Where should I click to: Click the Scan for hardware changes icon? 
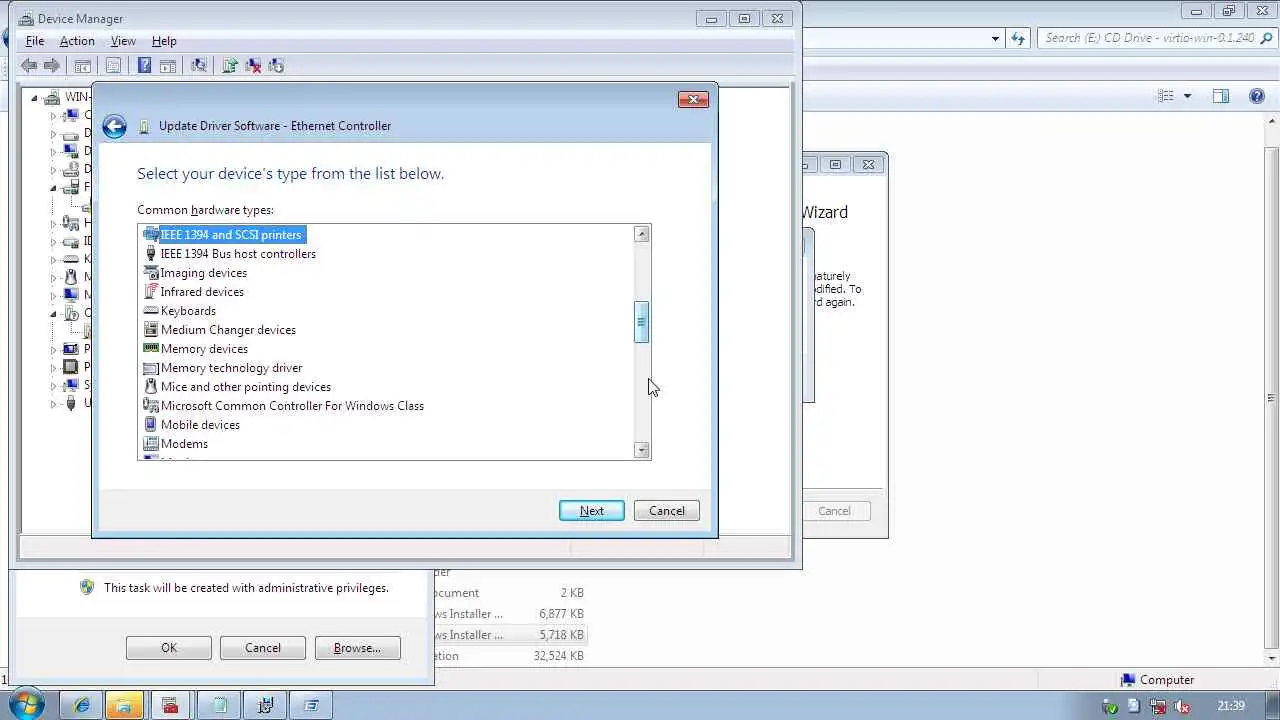click(199, 66)
